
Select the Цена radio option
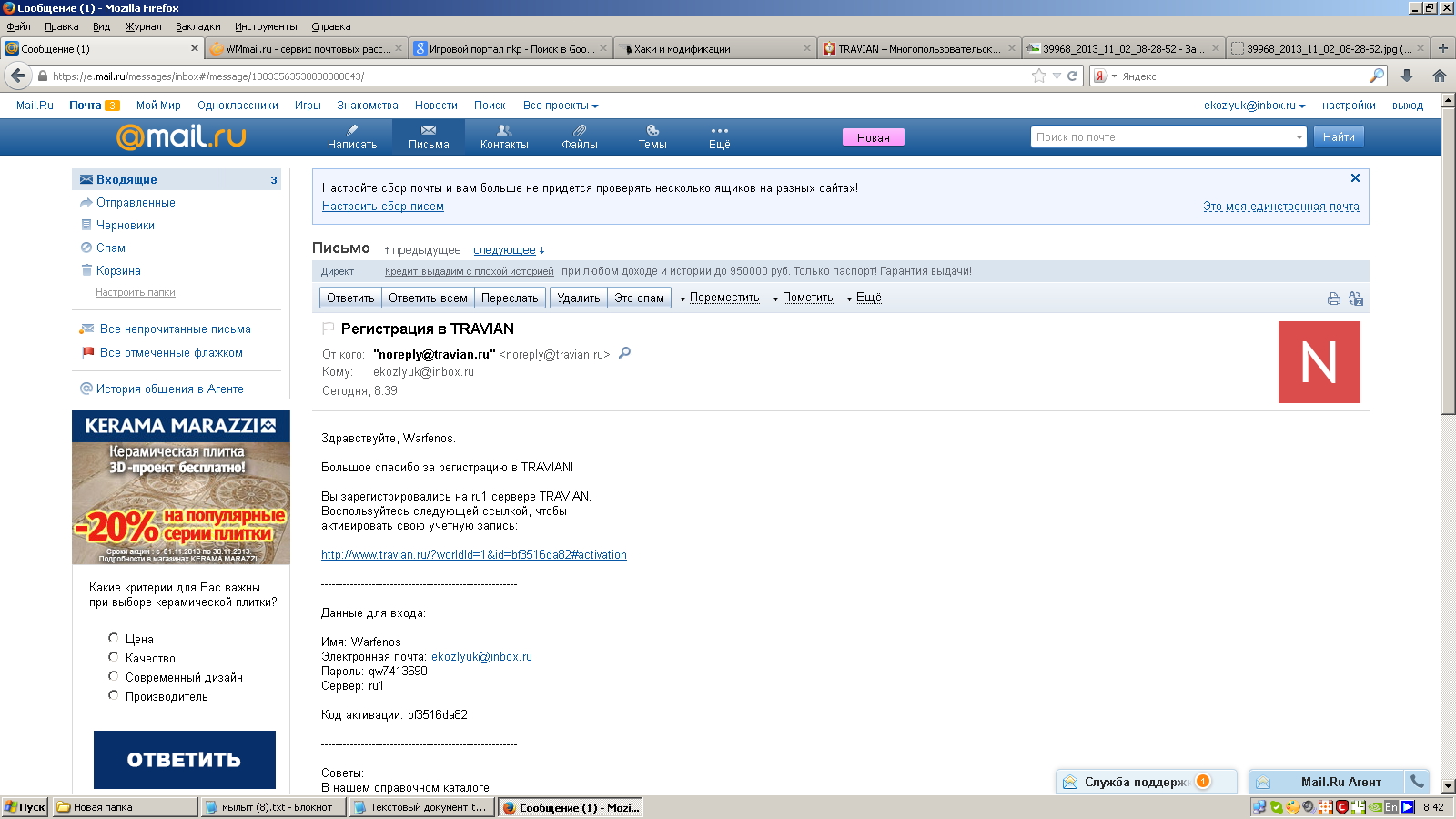click(x=114, y=638)
